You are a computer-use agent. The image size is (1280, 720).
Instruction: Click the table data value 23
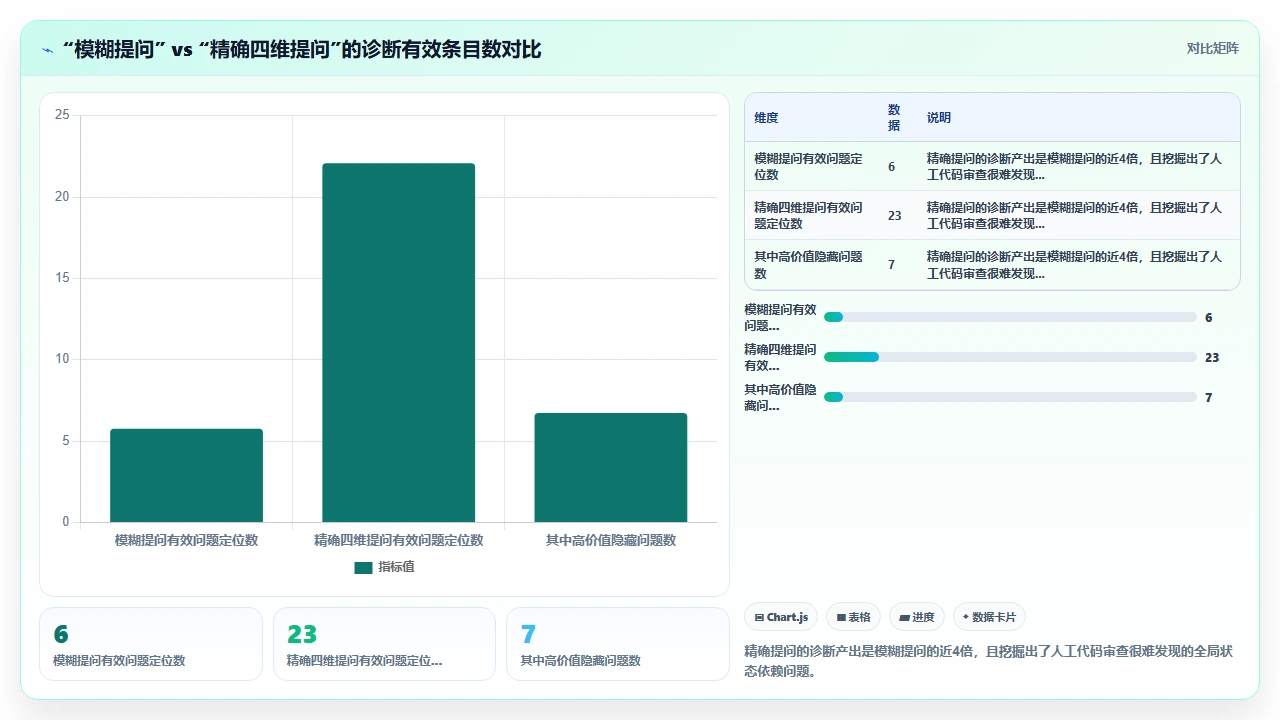click(x=895, y=215)
